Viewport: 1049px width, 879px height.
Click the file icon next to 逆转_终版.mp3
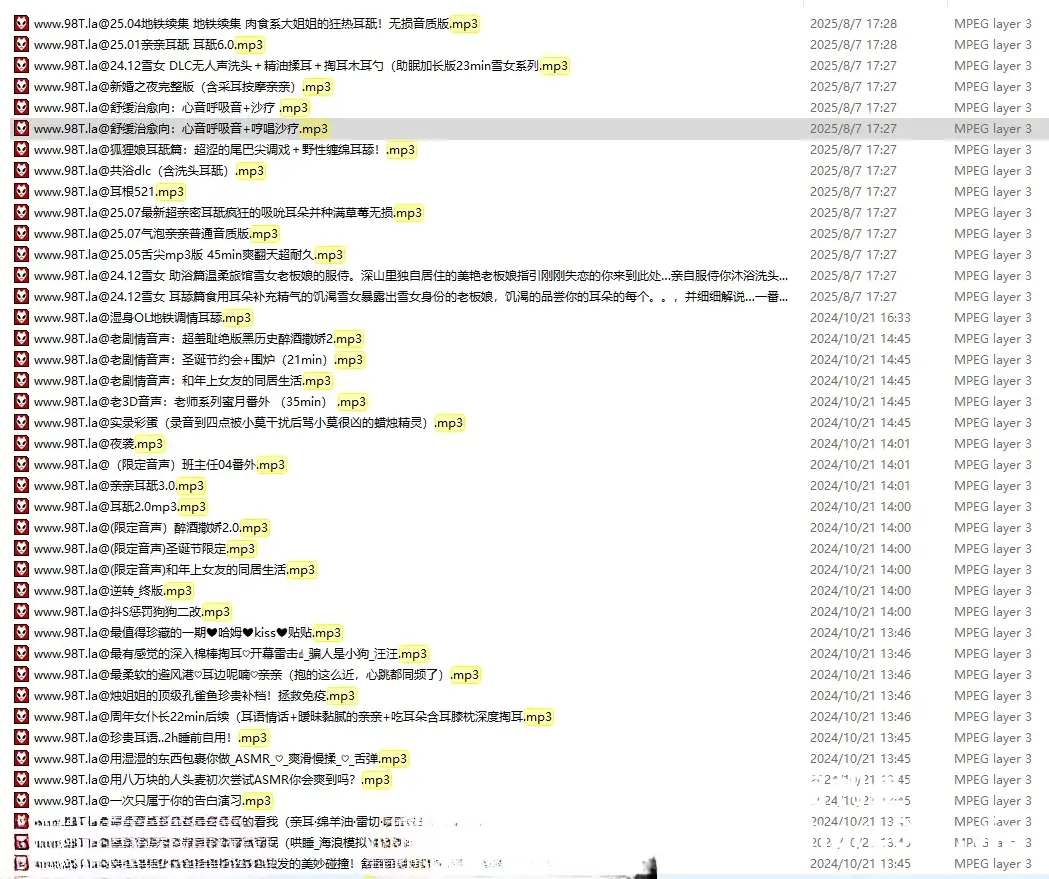point(20,591)
